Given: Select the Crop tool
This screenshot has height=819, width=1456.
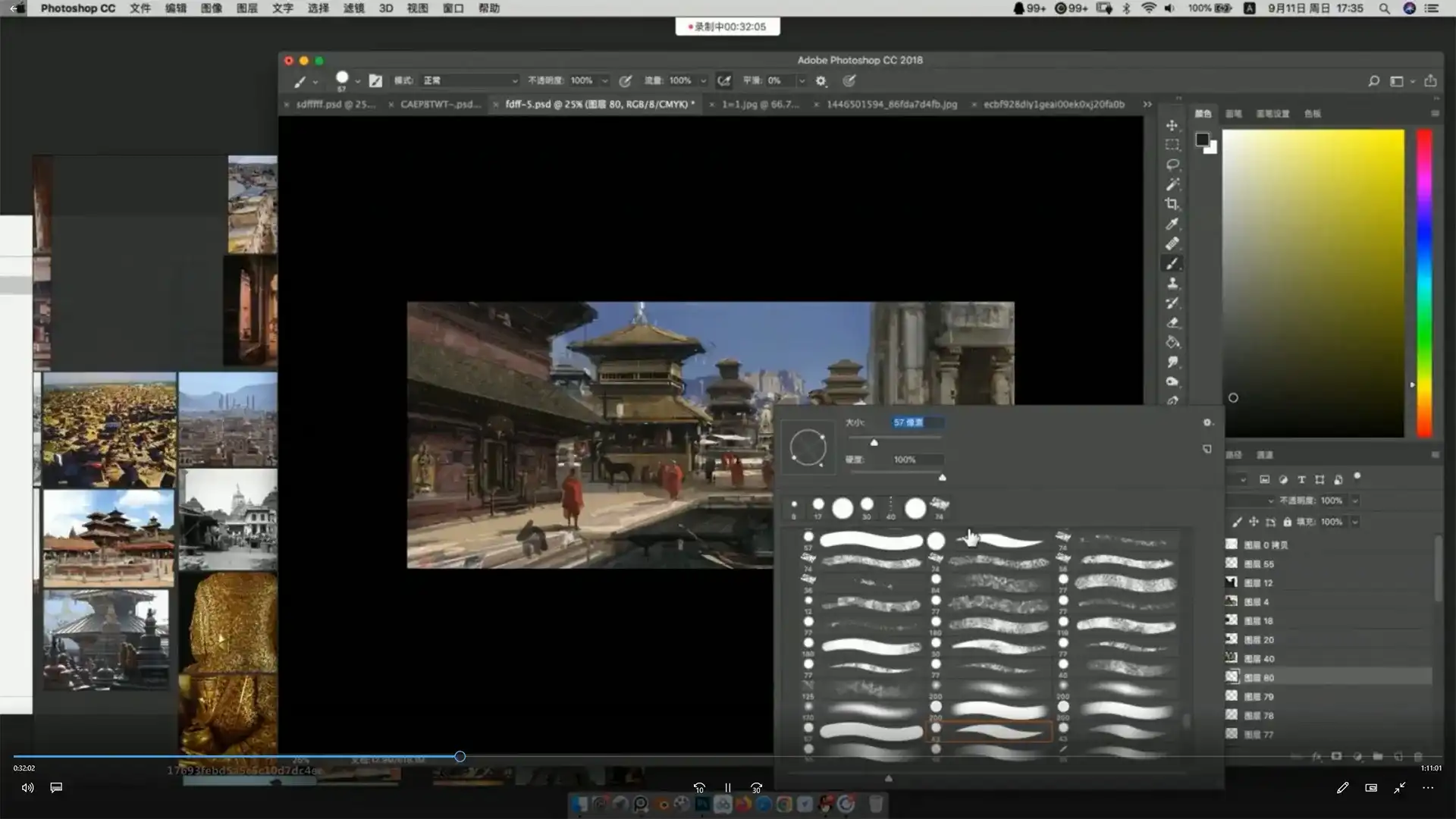Looking at the screenshot, I should (1172, 204).
